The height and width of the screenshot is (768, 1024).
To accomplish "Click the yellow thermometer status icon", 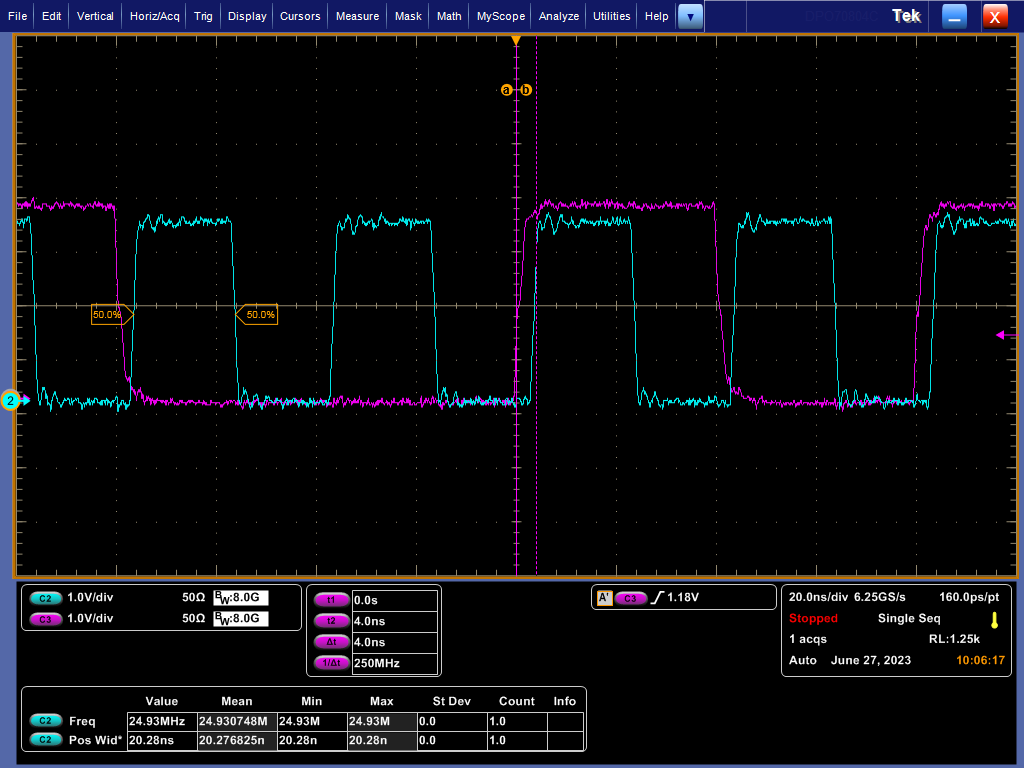I will (x=993, y=619).
